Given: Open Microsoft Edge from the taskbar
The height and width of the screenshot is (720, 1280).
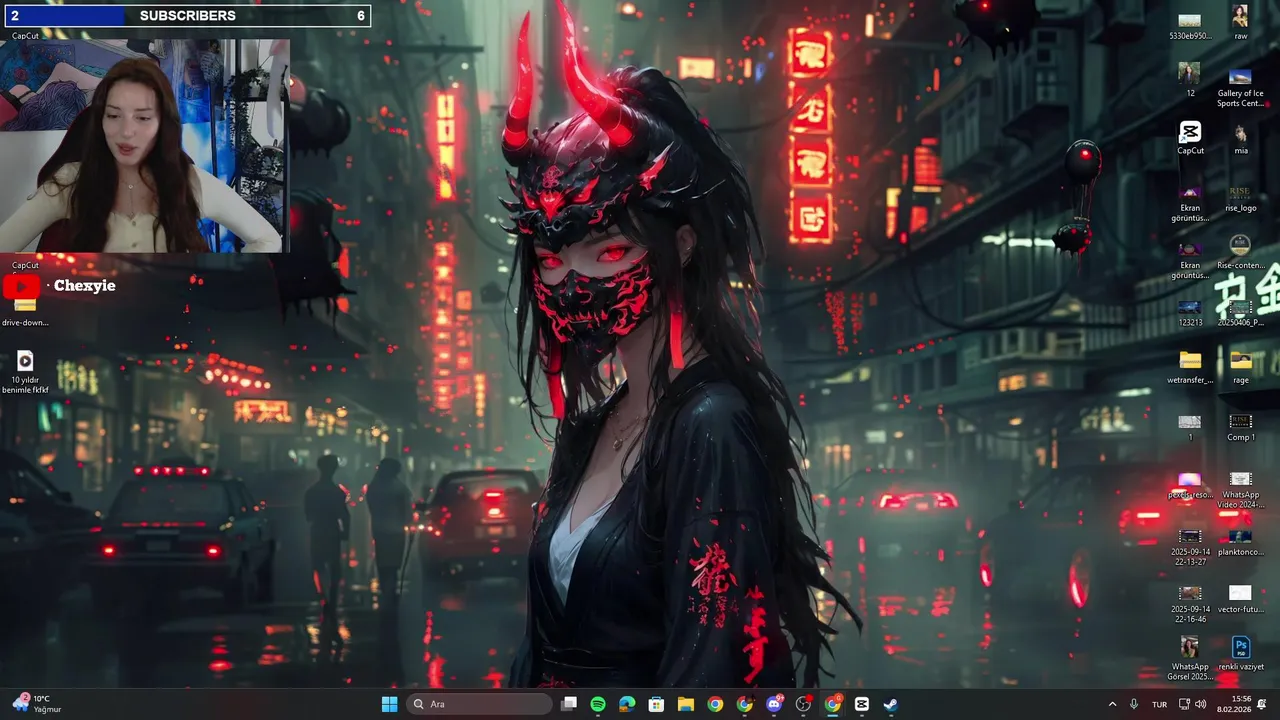Looking at the screenshot, I should 627,704.
